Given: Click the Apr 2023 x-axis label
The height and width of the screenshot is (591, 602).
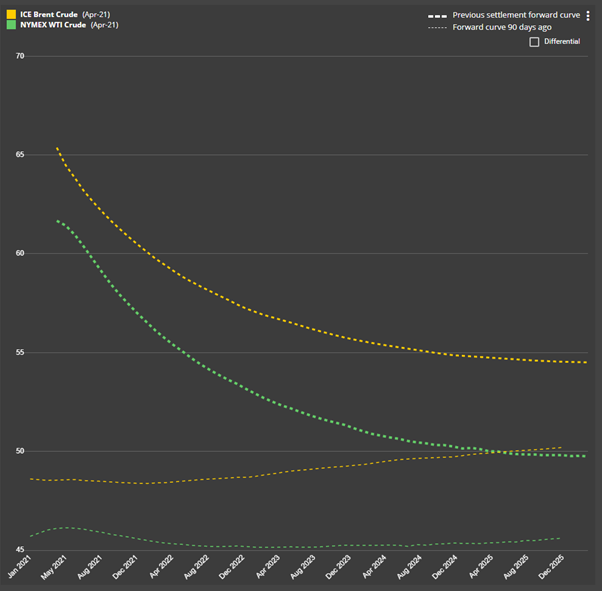Looking at the screenshot, I should [268, 567].
